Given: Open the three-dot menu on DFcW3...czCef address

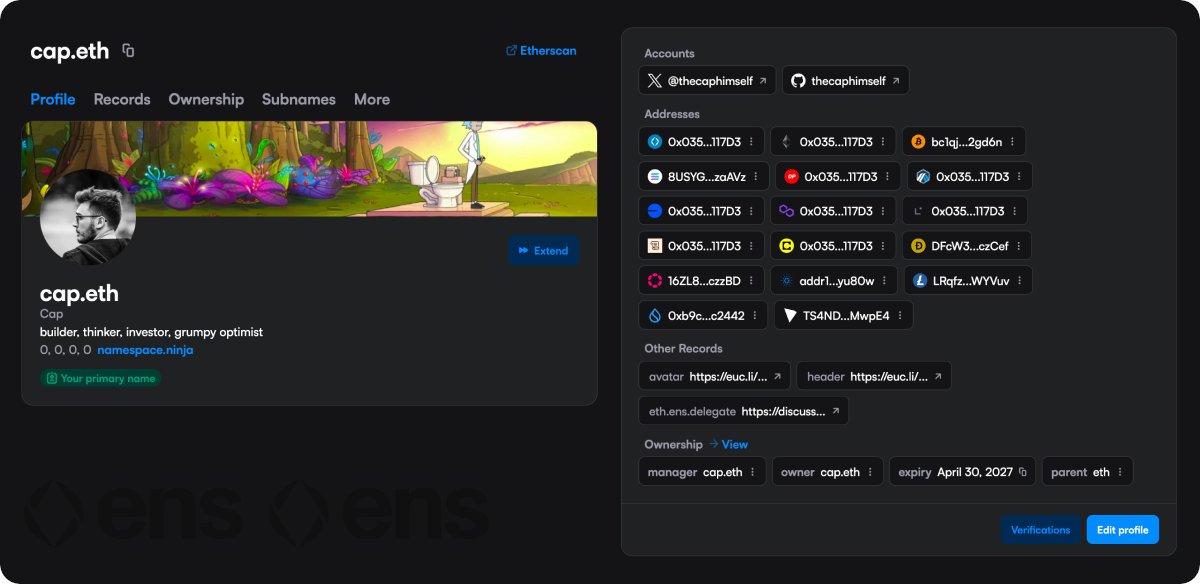Looking at the screenshot, I should (x=1019, y=246).
